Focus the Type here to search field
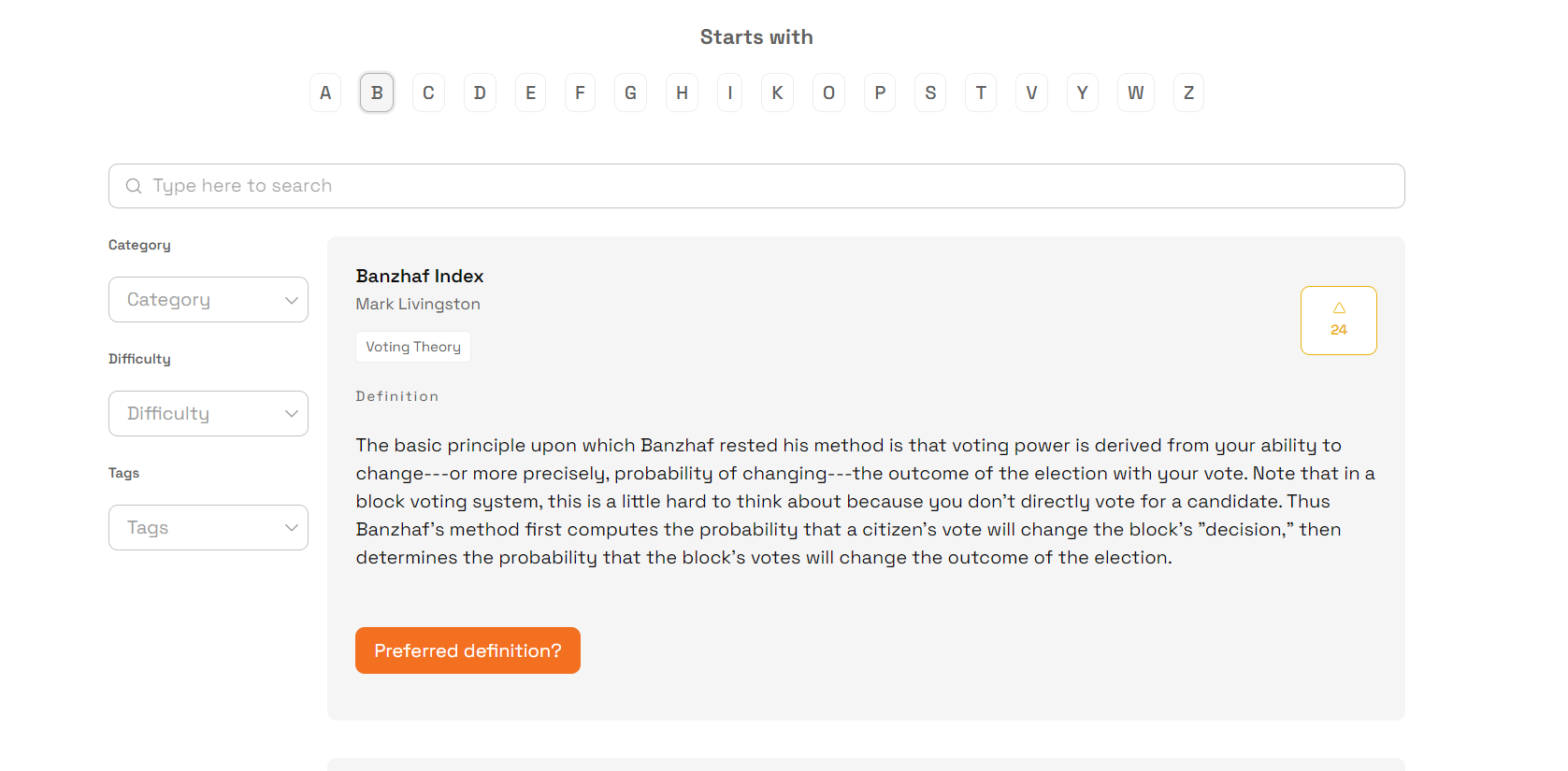Screen dimensions: 1568x771 point(756,186)
